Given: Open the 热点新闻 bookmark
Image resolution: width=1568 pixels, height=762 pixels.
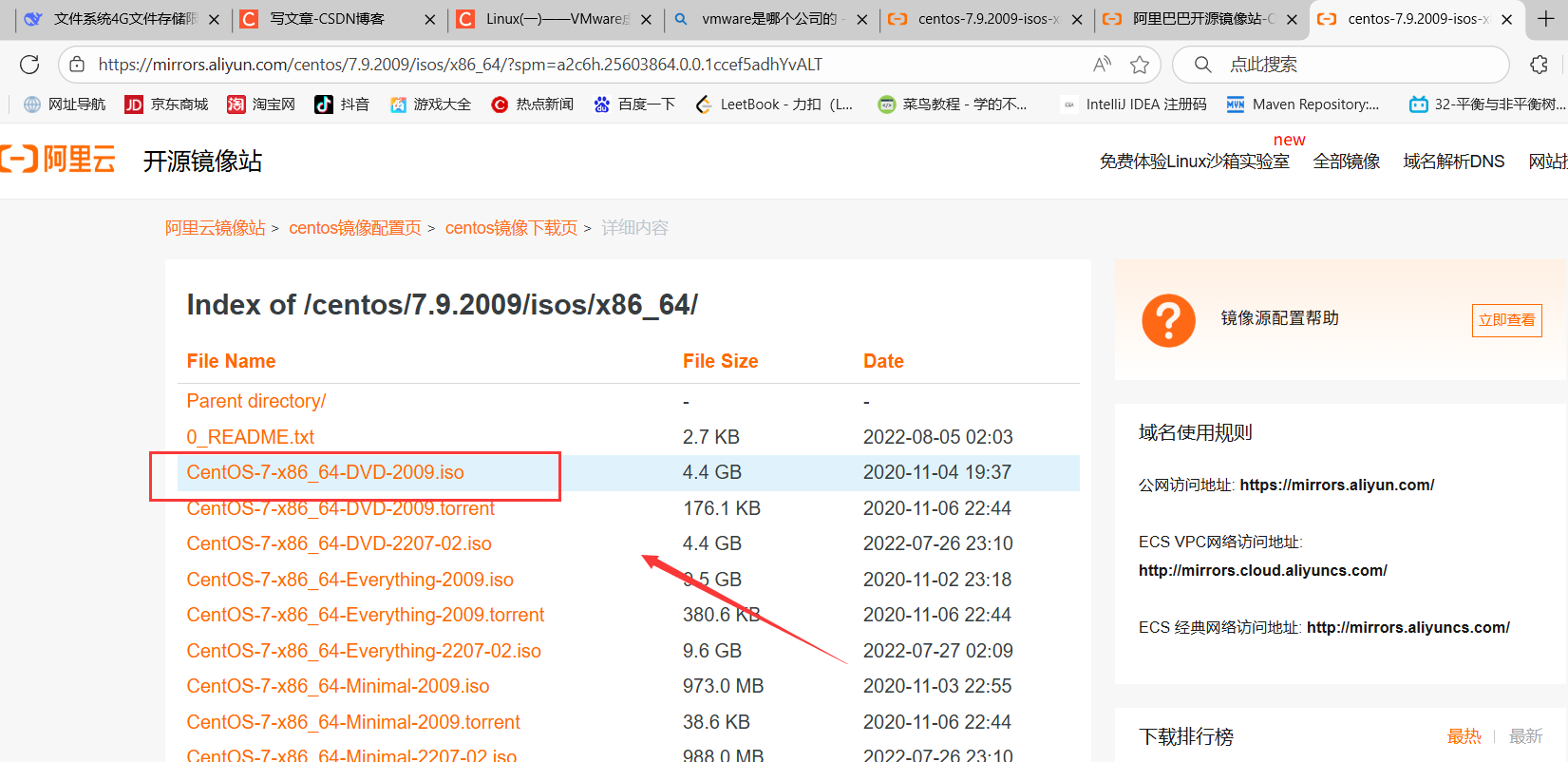Looking at the screenshot, I should click(532, 105).
